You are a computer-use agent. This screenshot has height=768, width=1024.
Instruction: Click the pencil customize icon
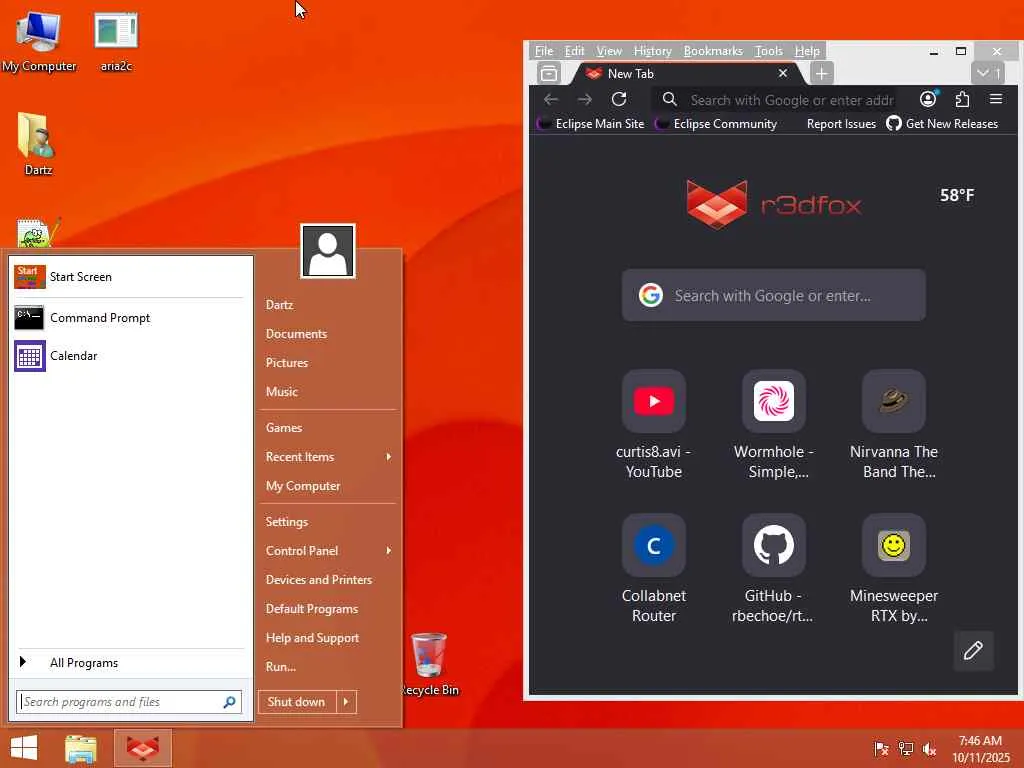click(973, 650)
